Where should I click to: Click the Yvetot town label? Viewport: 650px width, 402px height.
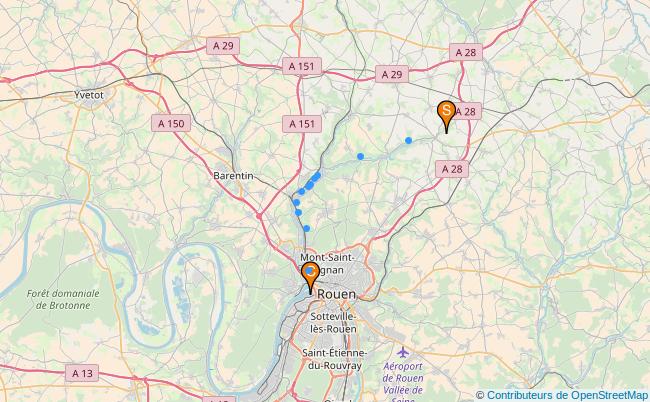89,95
